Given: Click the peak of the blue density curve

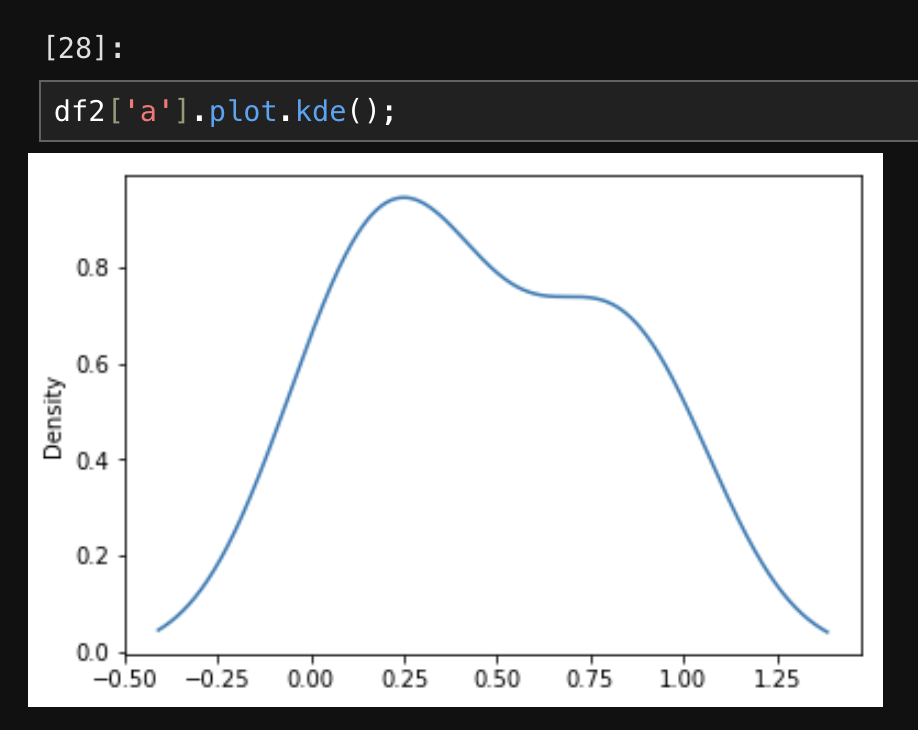Looking at the screenshot, I should (x=403, y=198).
